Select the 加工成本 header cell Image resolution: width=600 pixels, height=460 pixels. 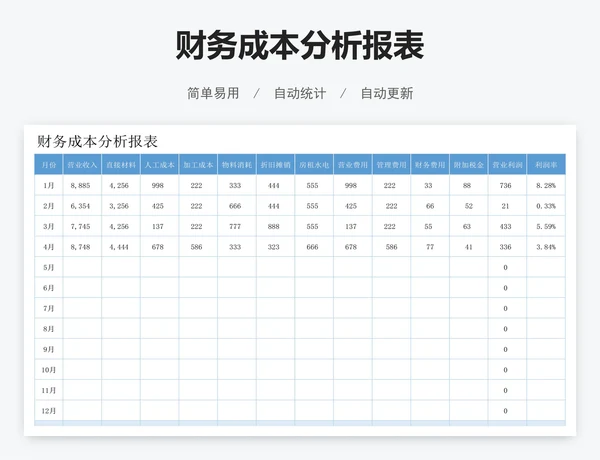tap(198, 165)
